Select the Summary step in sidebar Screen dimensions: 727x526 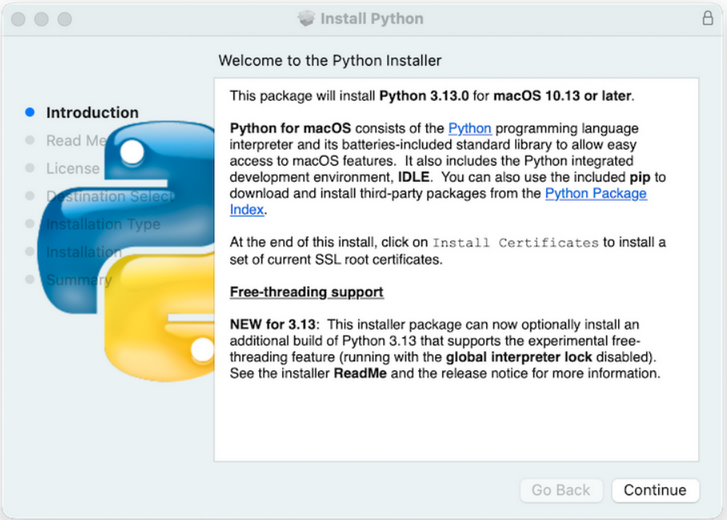pyautogui.click(x=79, y=280)
